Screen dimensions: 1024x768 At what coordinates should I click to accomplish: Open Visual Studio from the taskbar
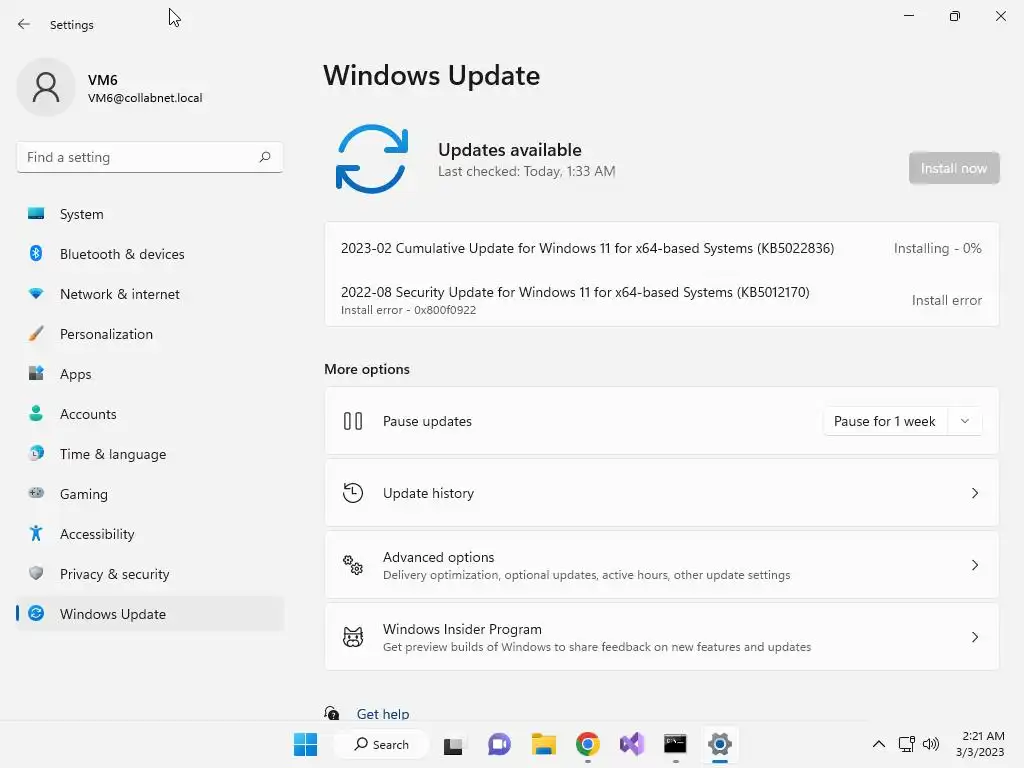pyautogui.click(x=632, y=744)
